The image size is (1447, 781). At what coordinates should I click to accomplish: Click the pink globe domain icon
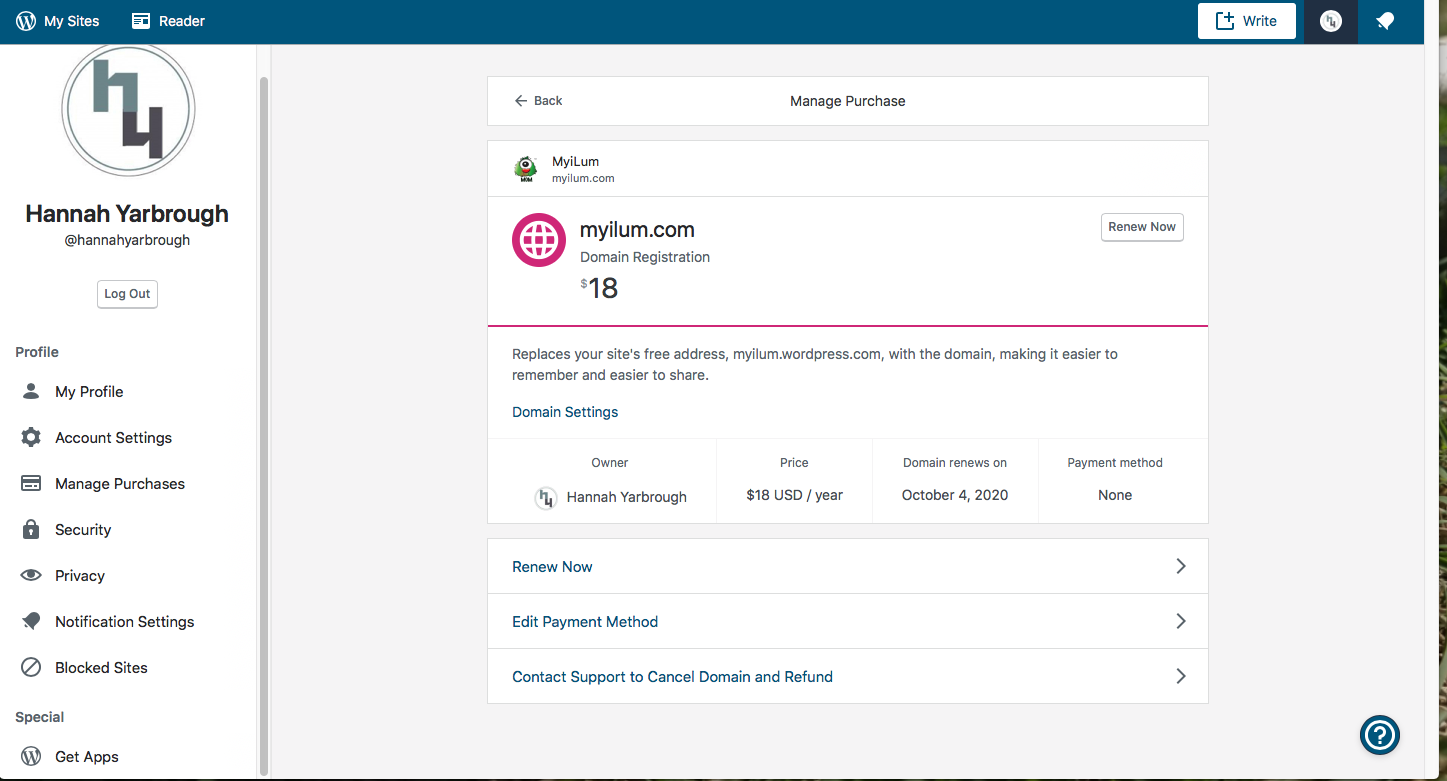point(539,240)
